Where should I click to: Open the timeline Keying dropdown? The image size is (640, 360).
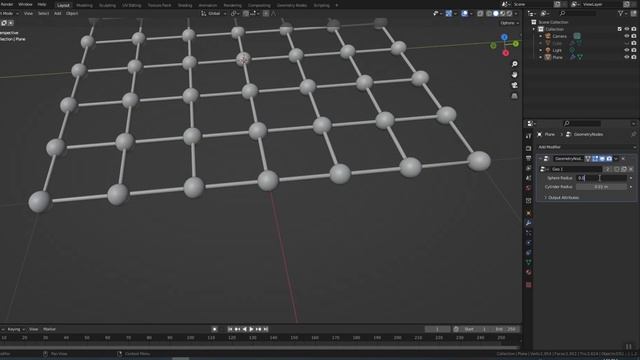click(16, 329)
